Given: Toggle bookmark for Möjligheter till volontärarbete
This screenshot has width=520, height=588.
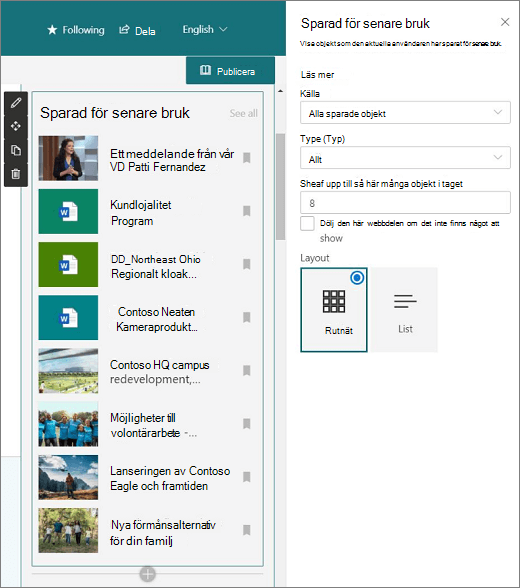Looking at the screenshot, I should click(x=246, y=424).
